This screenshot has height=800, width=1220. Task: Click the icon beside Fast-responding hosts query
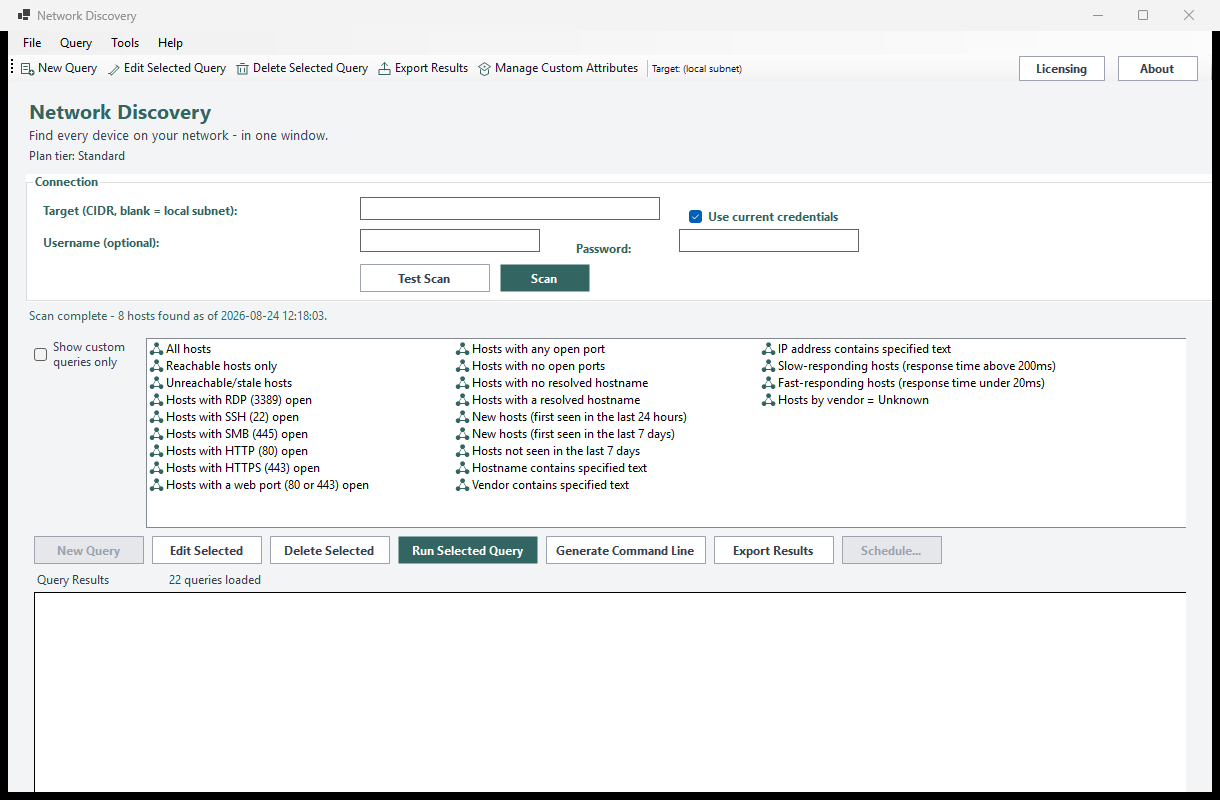point(769,383)
